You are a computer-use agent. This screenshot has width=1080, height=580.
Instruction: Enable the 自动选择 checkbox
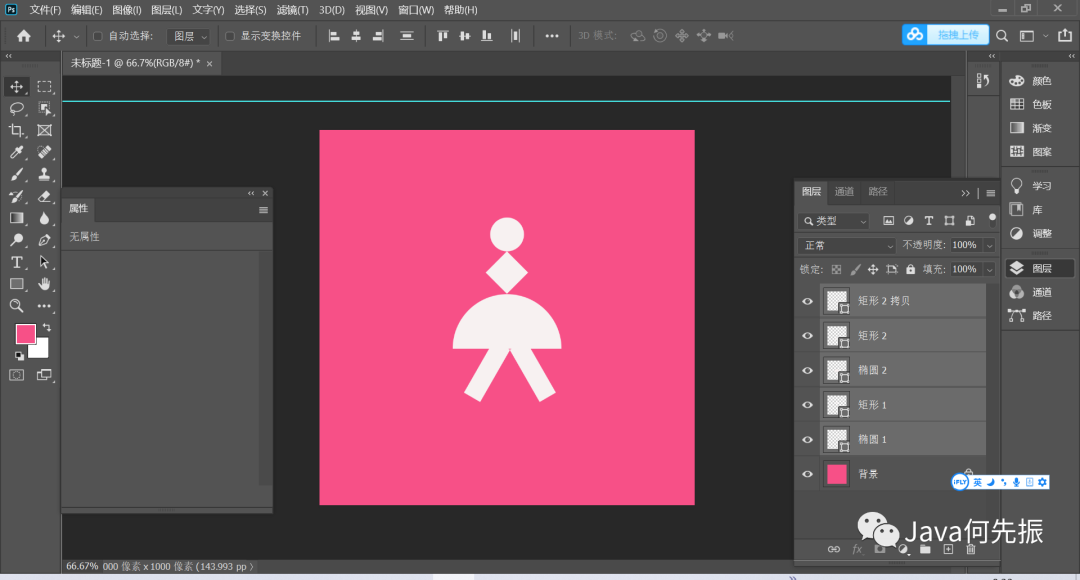point(98,36)
